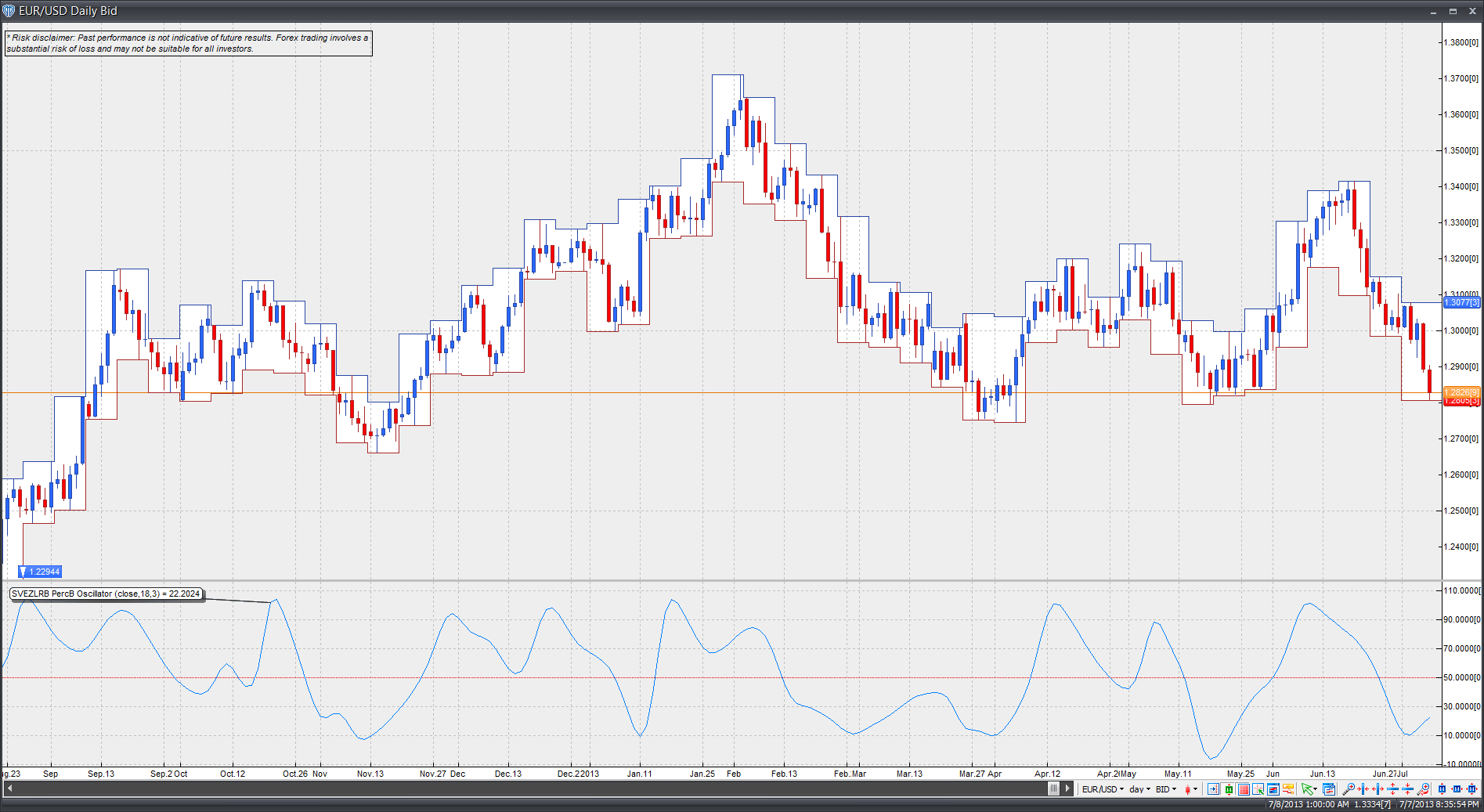
Task: Toggle the green auto-scale vertical icon
Action: tap(1229, 789)
